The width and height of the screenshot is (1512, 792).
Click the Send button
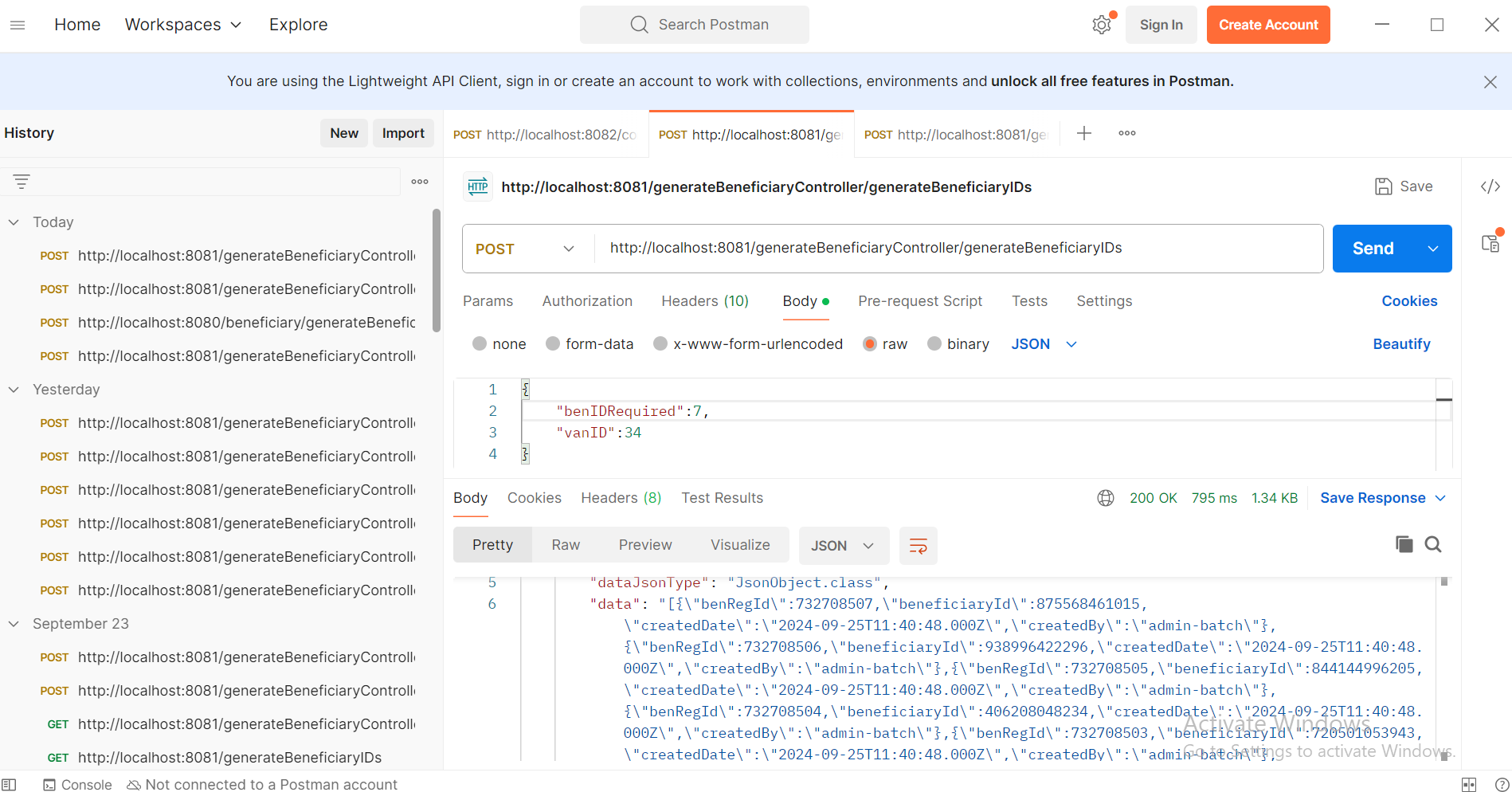[1373, 249]
